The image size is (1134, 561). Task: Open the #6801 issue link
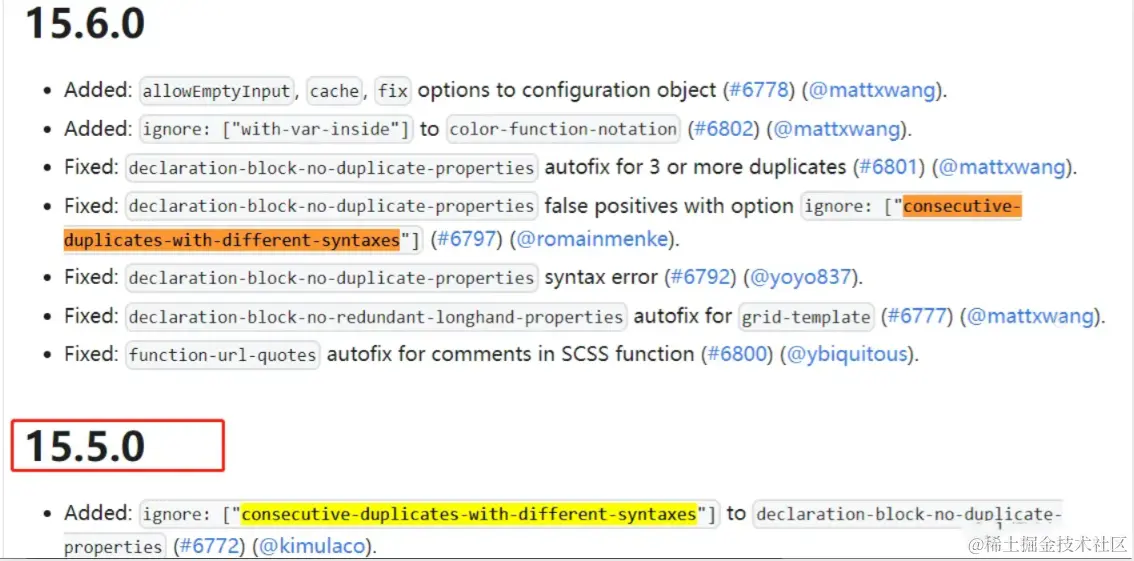point(887,167)
